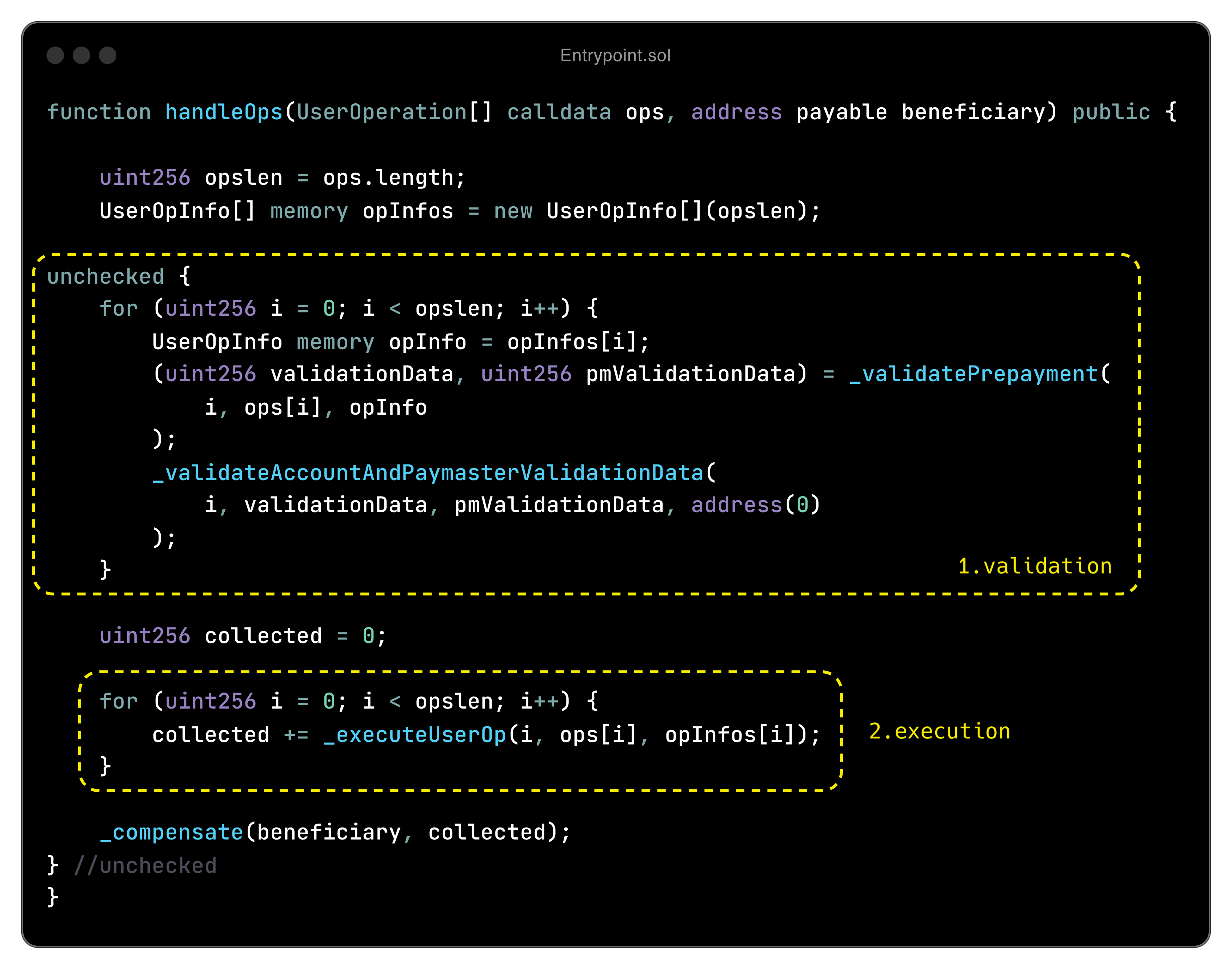Click _validateAccountAndPaymasterValidationData function call
The height and width of the screenshot is (969, 1232).
tap(428, 472)
